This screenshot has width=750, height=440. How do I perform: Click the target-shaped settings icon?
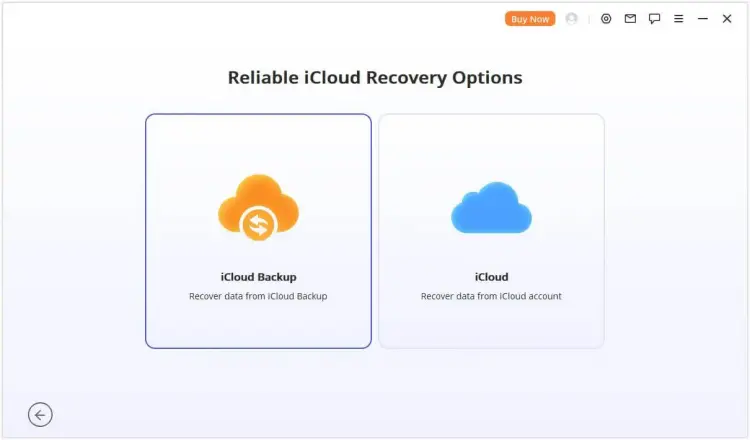606,19
